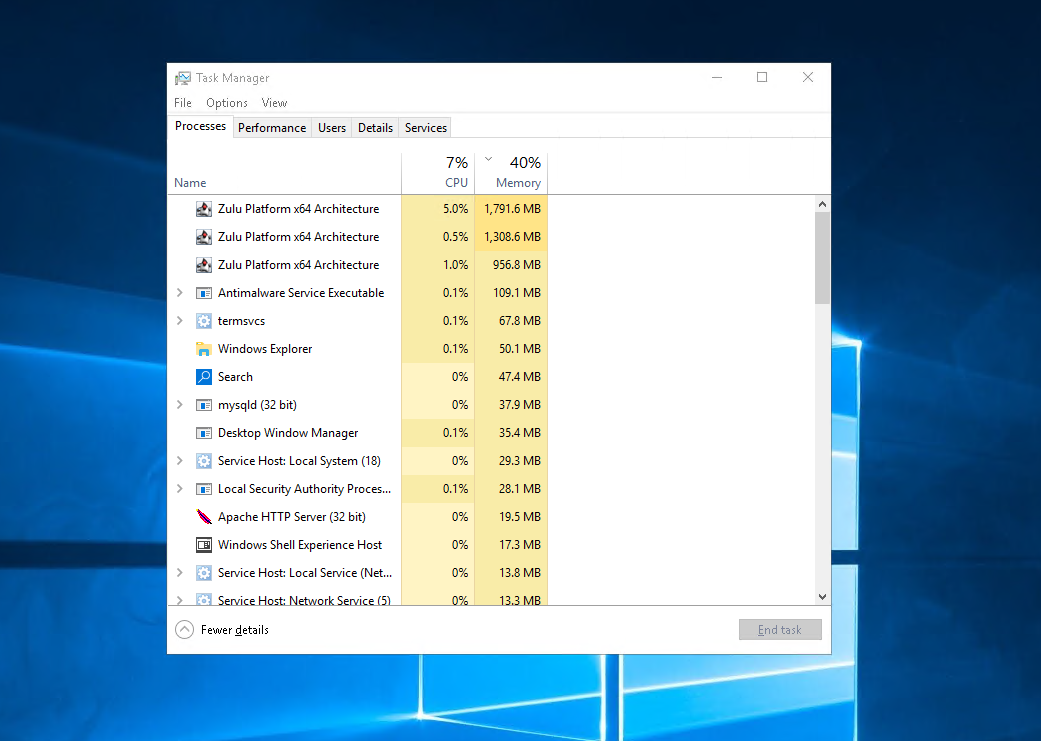Switch to the Details tab

375,128
